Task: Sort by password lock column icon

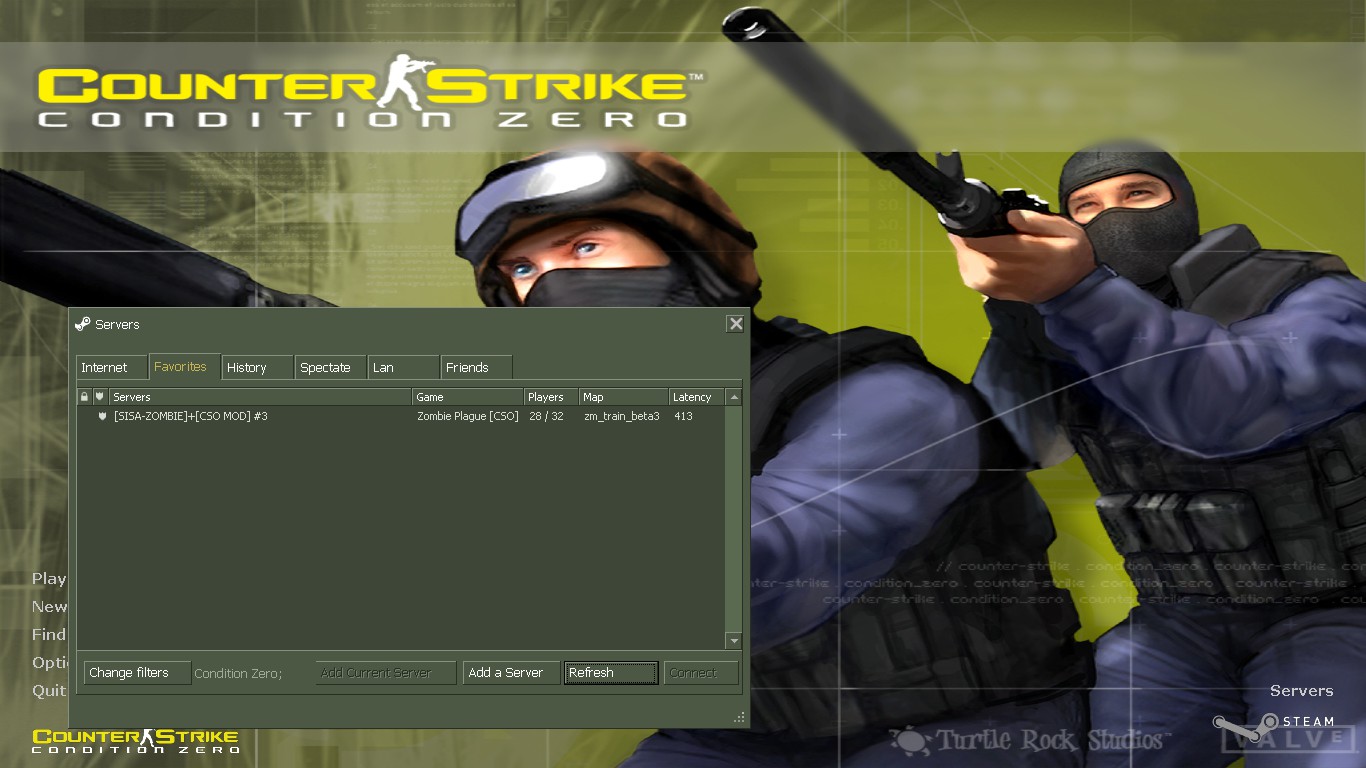Action: (x=84, y=397)
